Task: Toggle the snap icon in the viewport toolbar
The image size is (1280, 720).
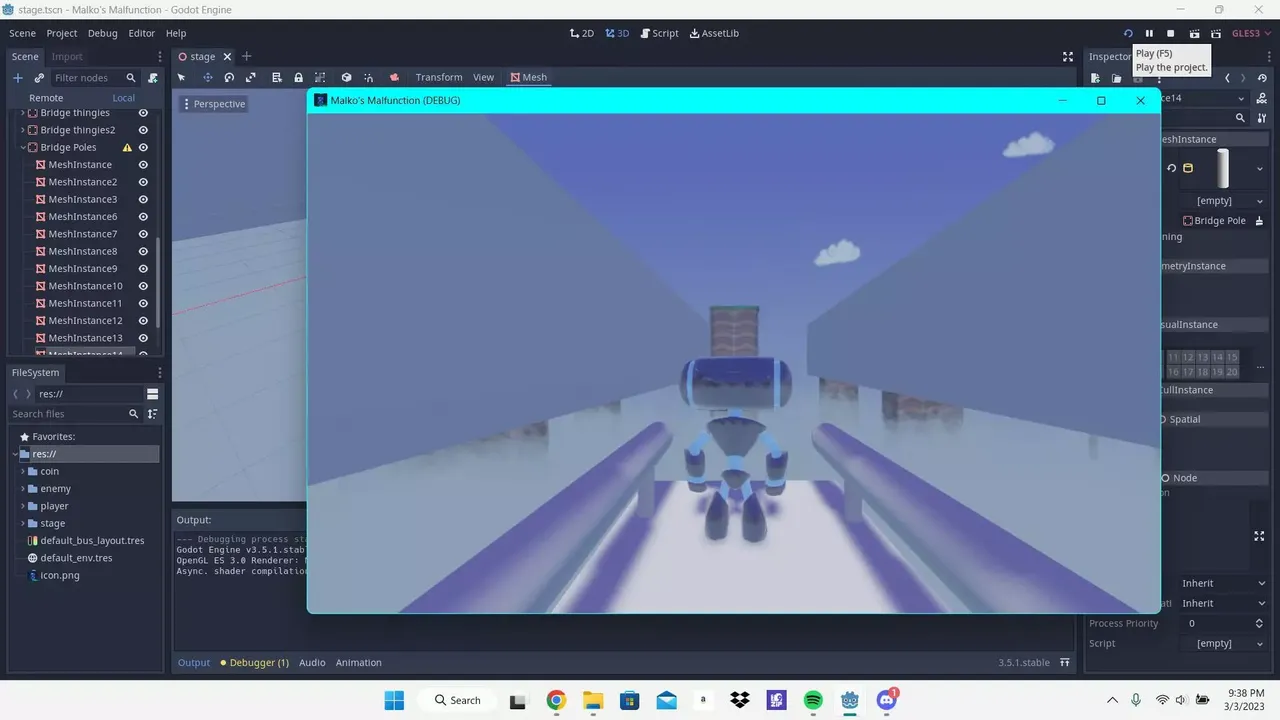Action: point(369,77)
